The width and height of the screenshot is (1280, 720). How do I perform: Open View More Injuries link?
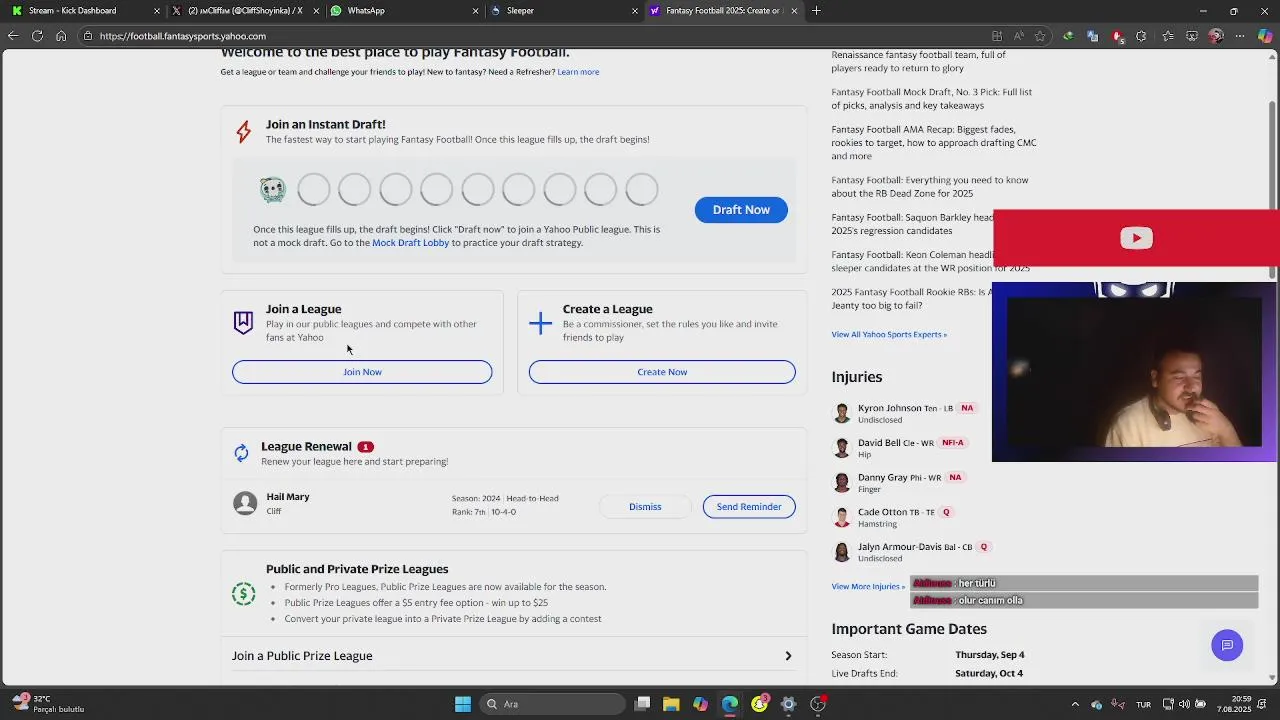point(868,587)
